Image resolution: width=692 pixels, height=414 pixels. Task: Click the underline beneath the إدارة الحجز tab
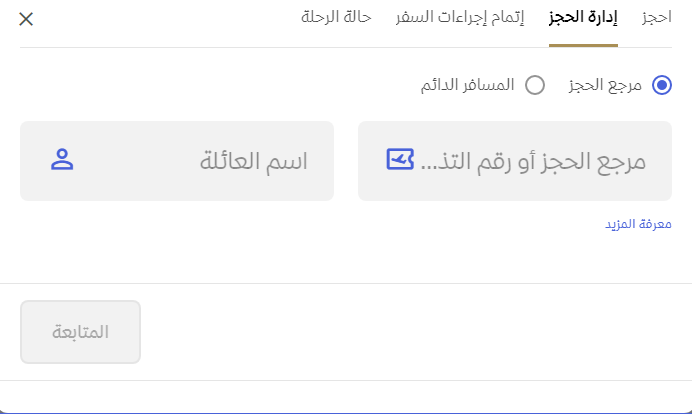(x=583, y=45)
